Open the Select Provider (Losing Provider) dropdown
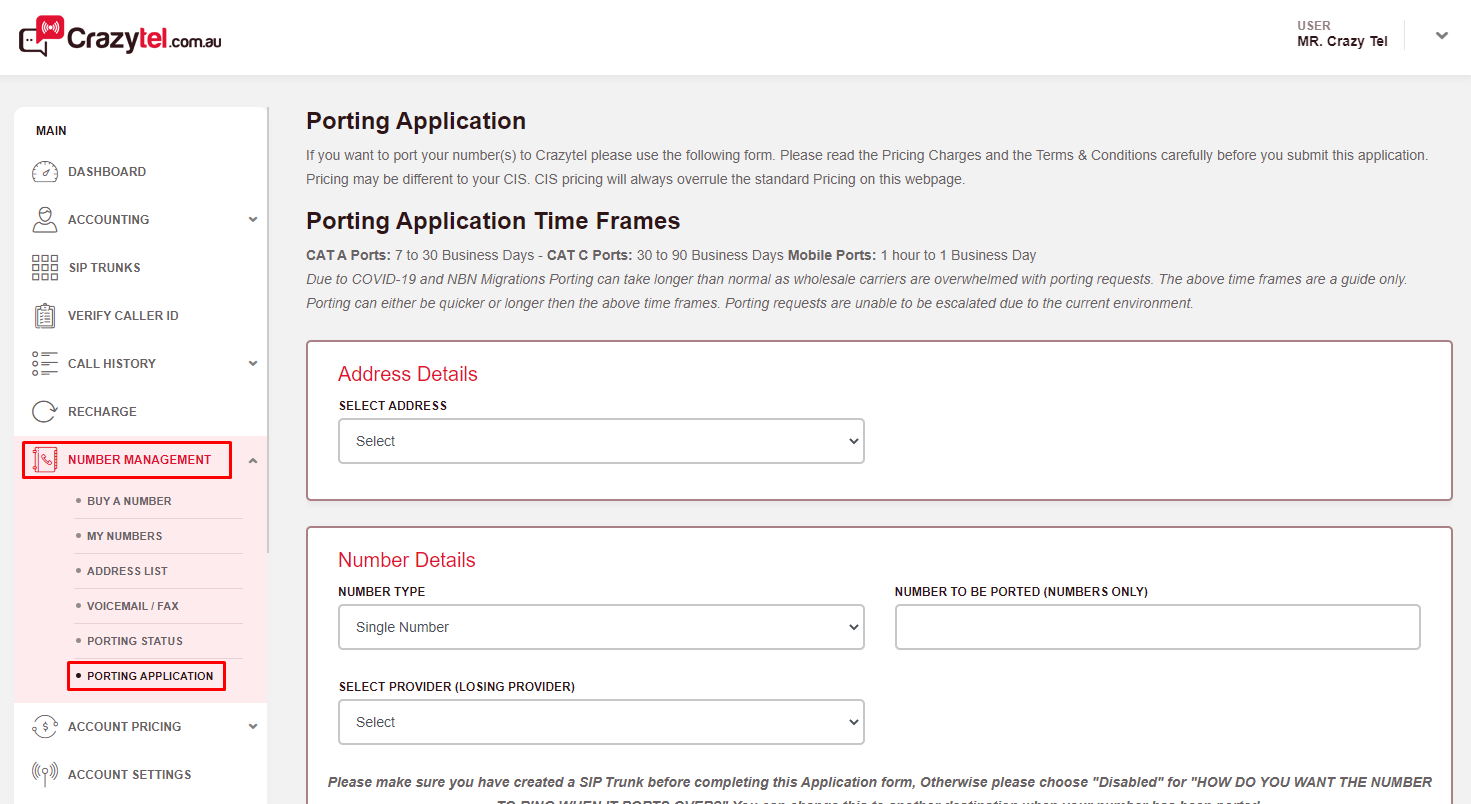This screenshot has height=804, width=1471. tap(601, 722)
